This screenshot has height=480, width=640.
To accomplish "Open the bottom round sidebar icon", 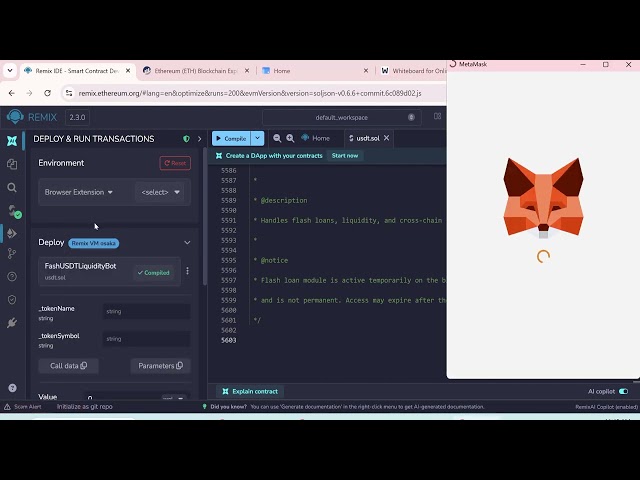I will tap(12, 388).
